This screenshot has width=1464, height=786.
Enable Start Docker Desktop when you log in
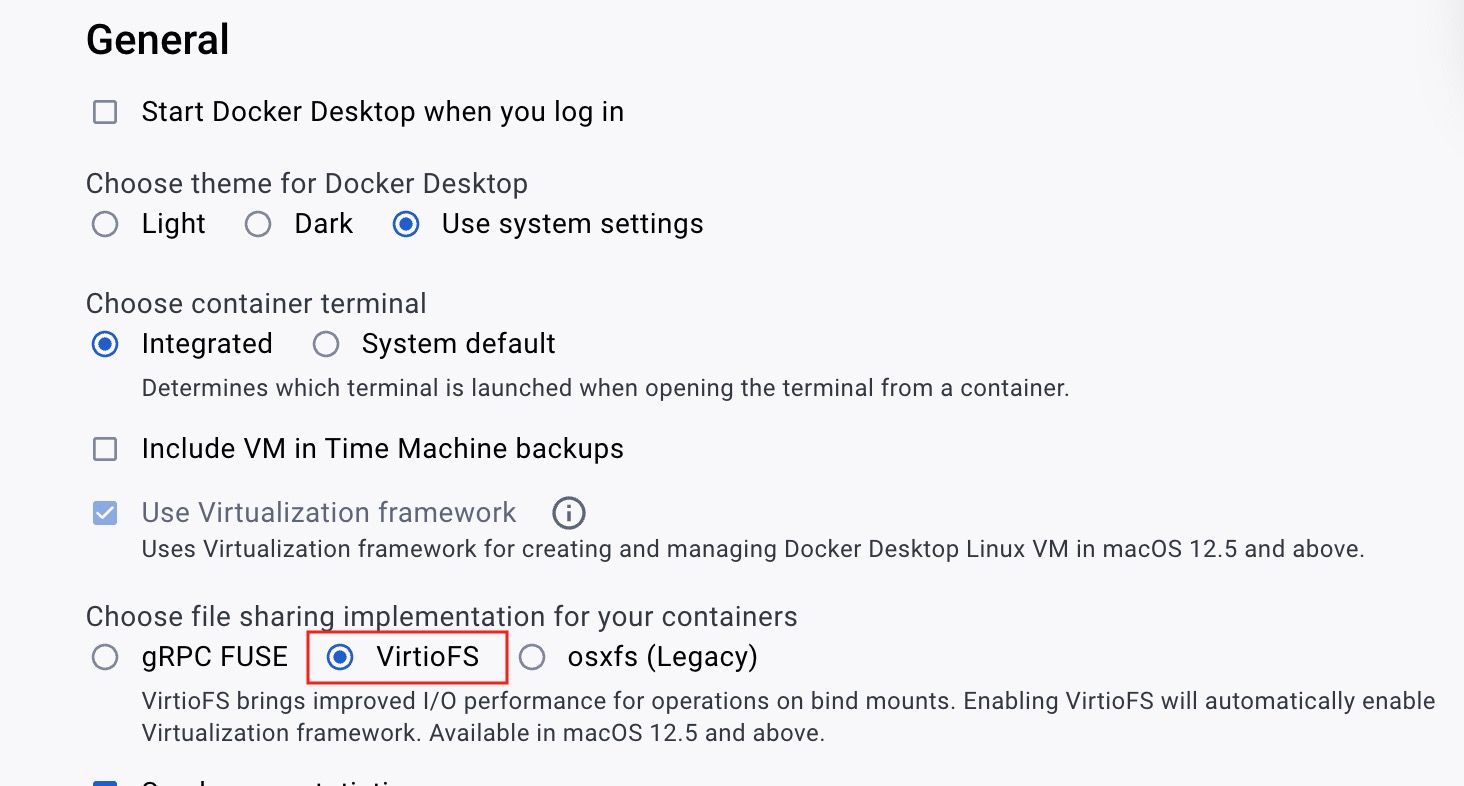coord(105,112)
